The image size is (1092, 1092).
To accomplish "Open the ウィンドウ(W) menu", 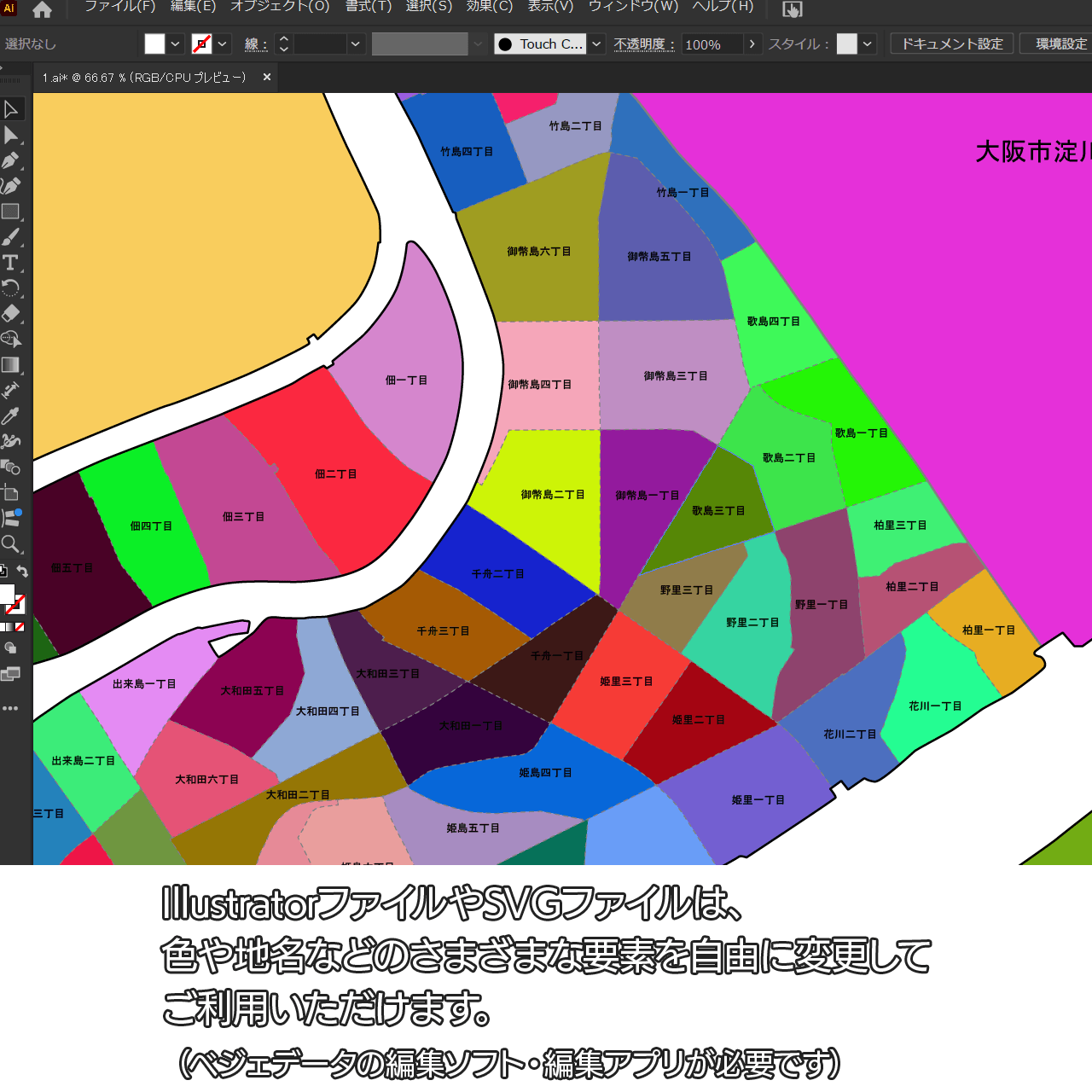I will 633,7.
